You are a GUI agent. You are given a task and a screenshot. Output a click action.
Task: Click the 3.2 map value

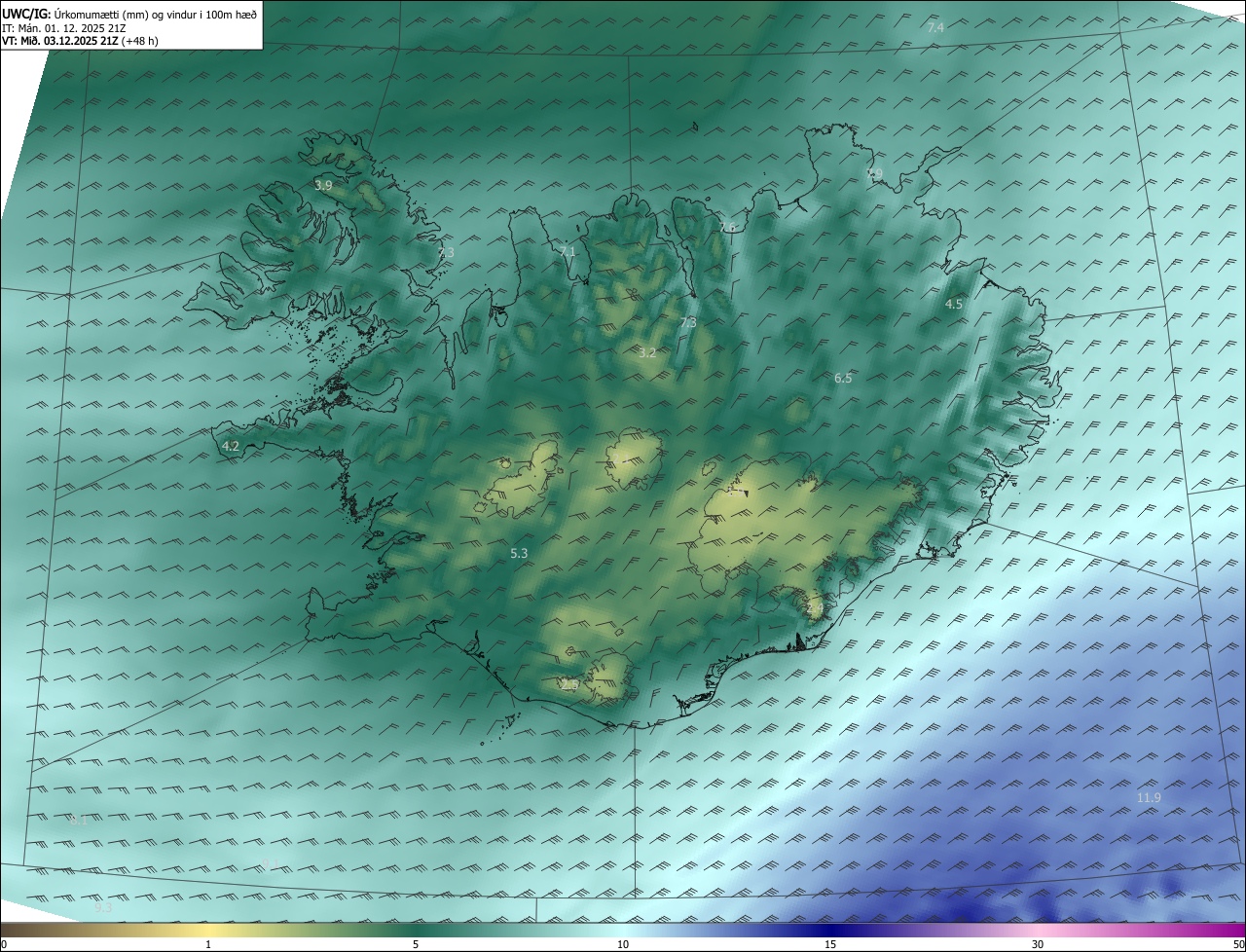[647, 352]
